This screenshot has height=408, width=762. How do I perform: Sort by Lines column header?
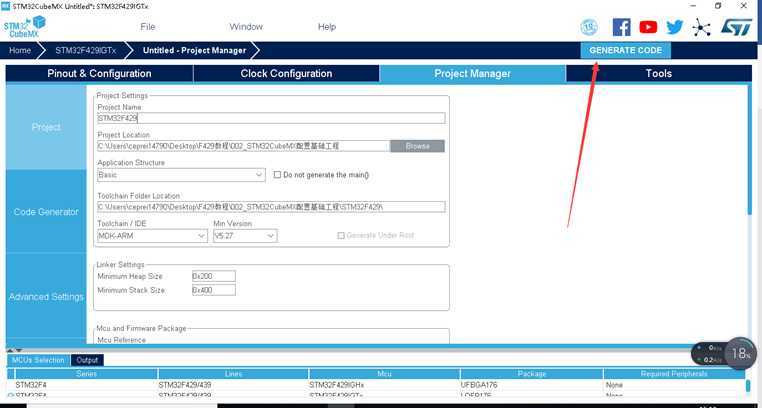click(x=233, y=374)
